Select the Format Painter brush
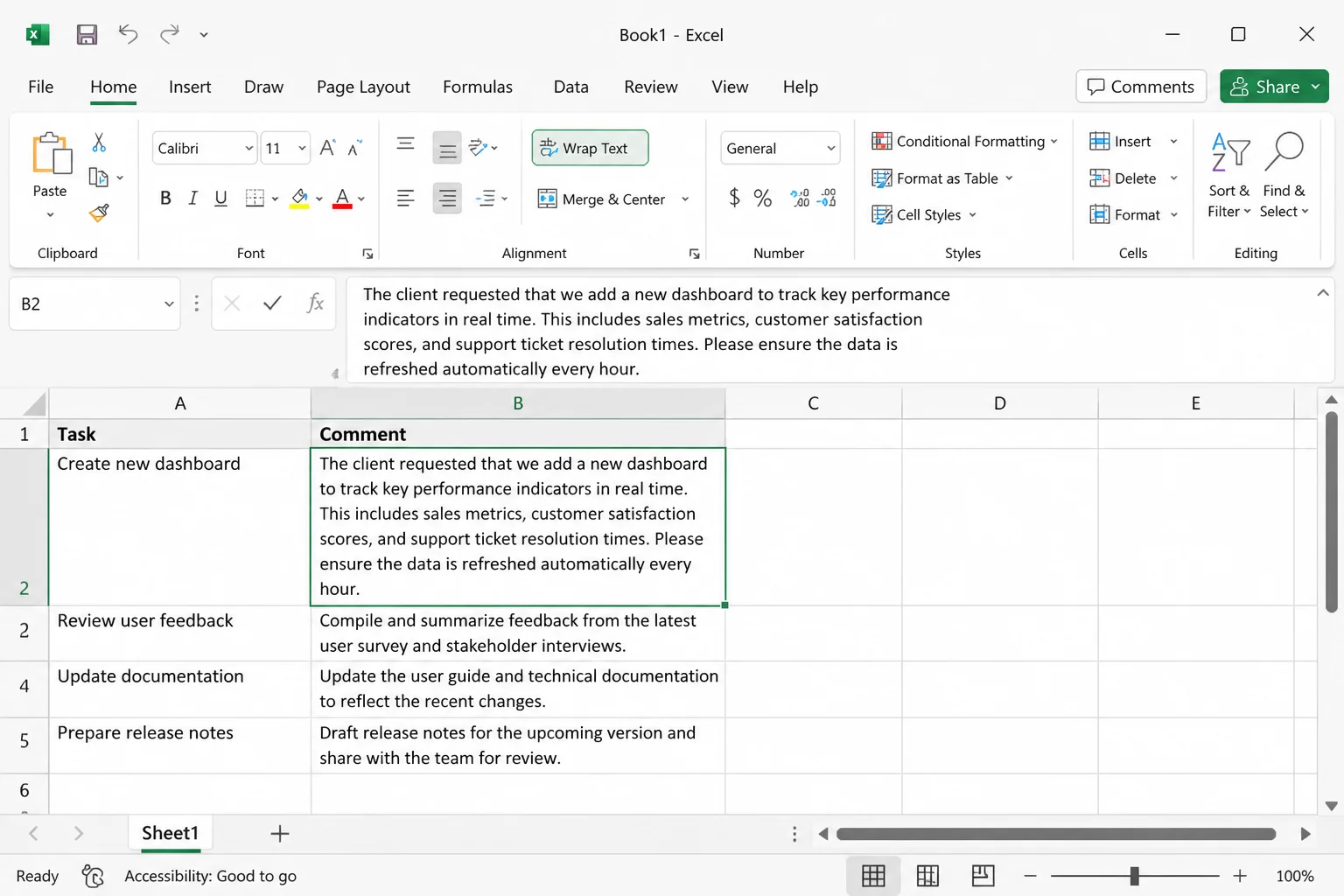This screenshot has width=1344, height=896. click(x=99, y=213)
